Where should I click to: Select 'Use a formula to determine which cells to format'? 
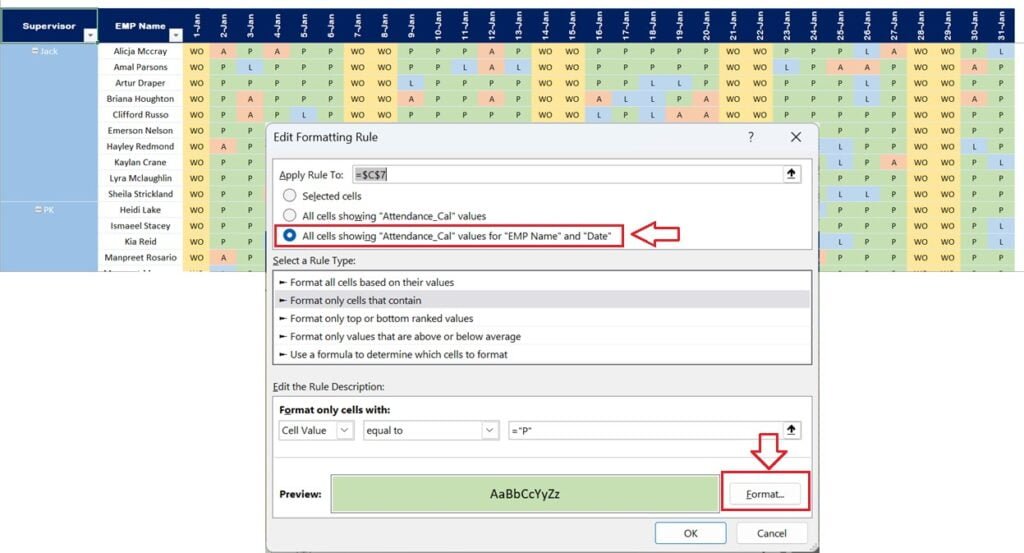coord(542,355)
